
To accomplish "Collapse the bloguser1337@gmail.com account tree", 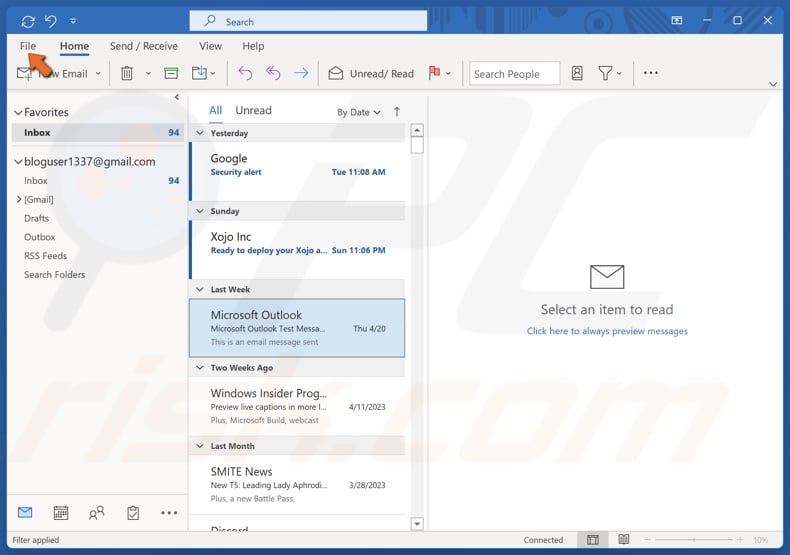I will pos(18,162).
